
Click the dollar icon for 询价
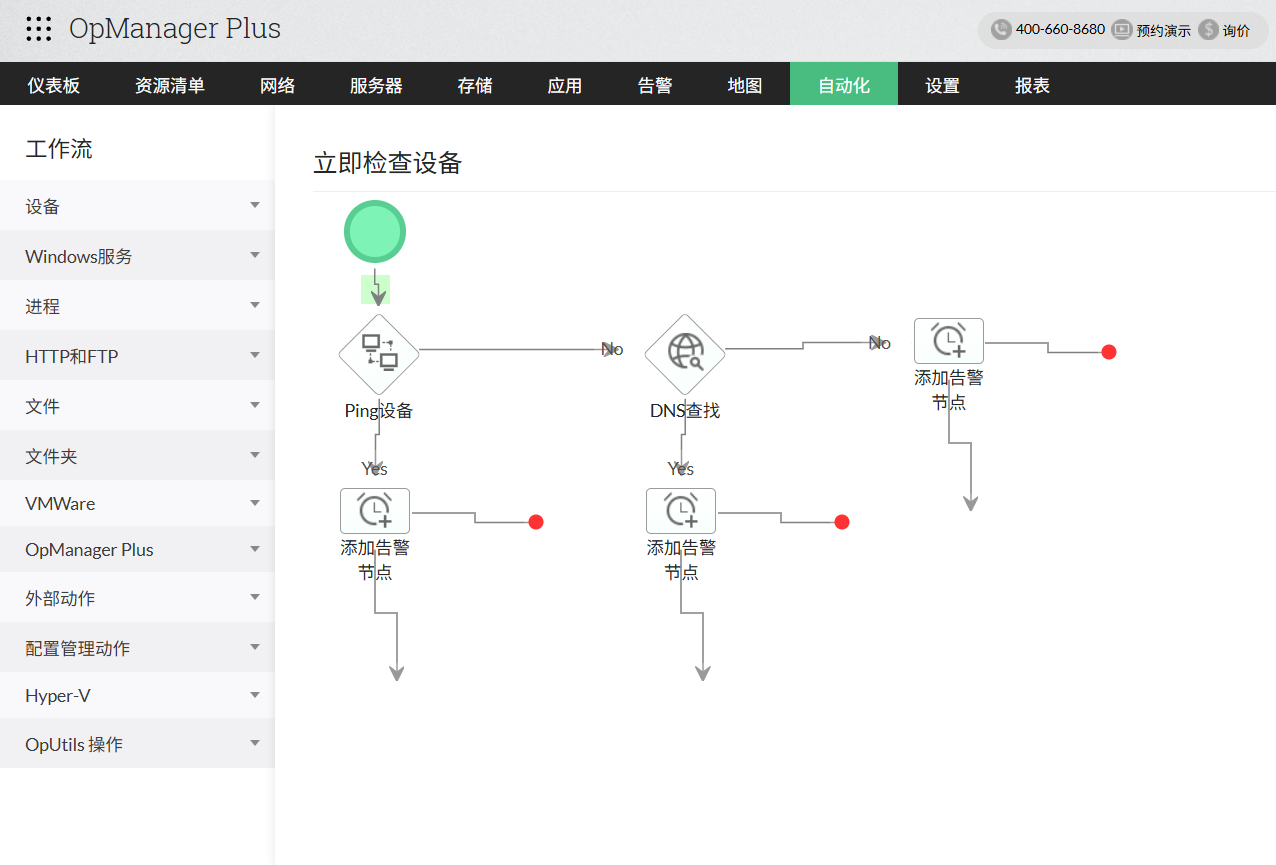(x=1208, y=30)
